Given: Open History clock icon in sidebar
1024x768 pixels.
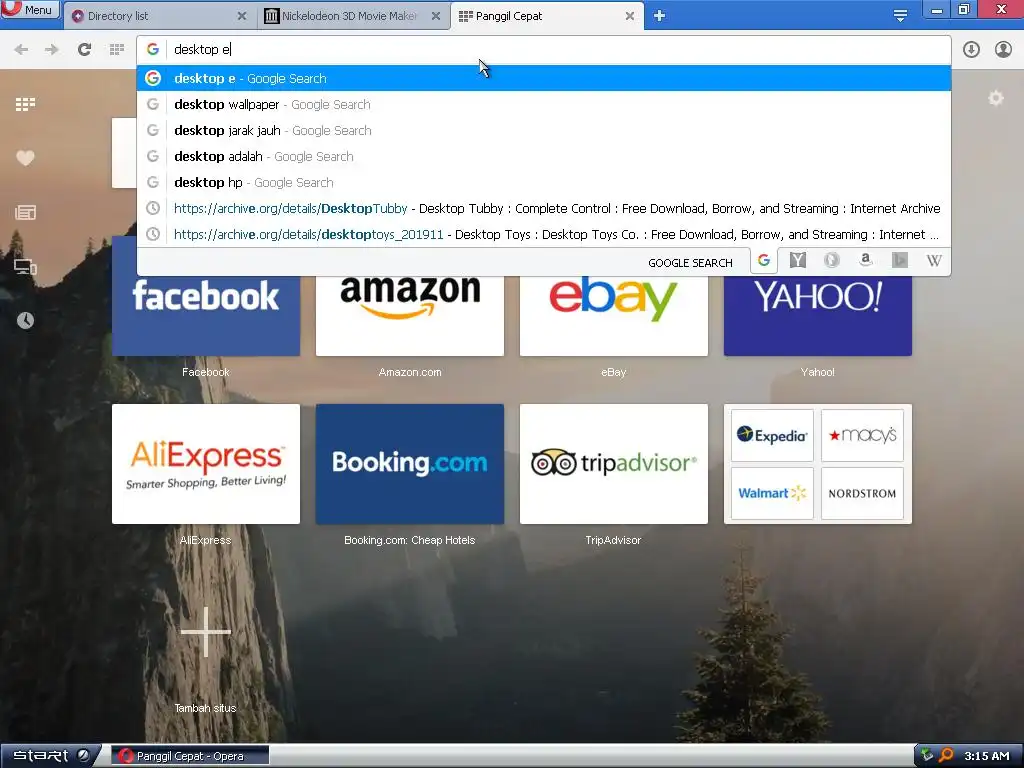Looking at the screenshot, I should click(25, 320).
